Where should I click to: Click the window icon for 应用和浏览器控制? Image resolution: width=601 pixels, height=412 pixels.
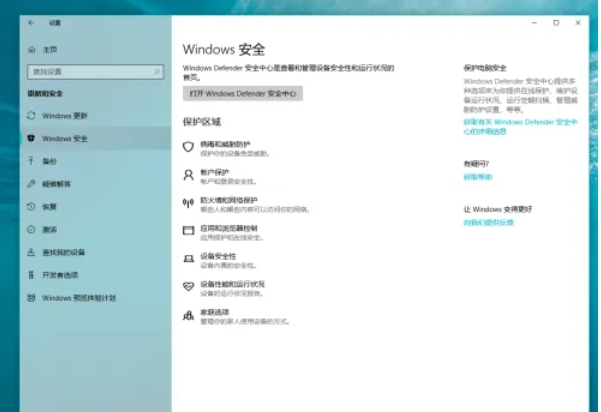click(187, 230)
